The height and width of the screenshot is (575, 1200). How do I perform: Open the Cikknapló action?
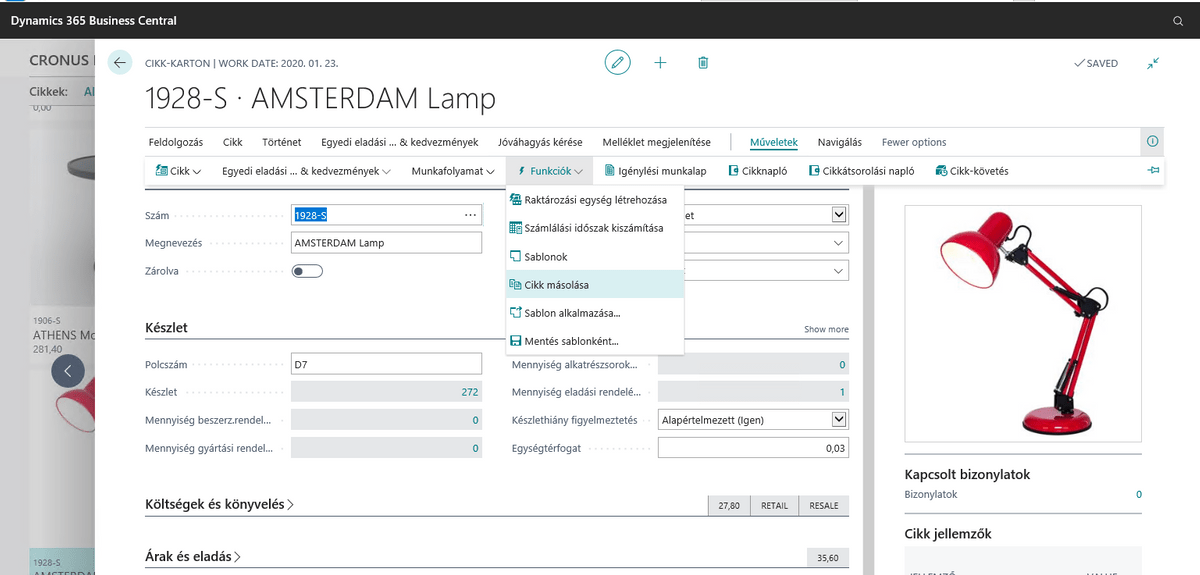[x=758, y=171]
